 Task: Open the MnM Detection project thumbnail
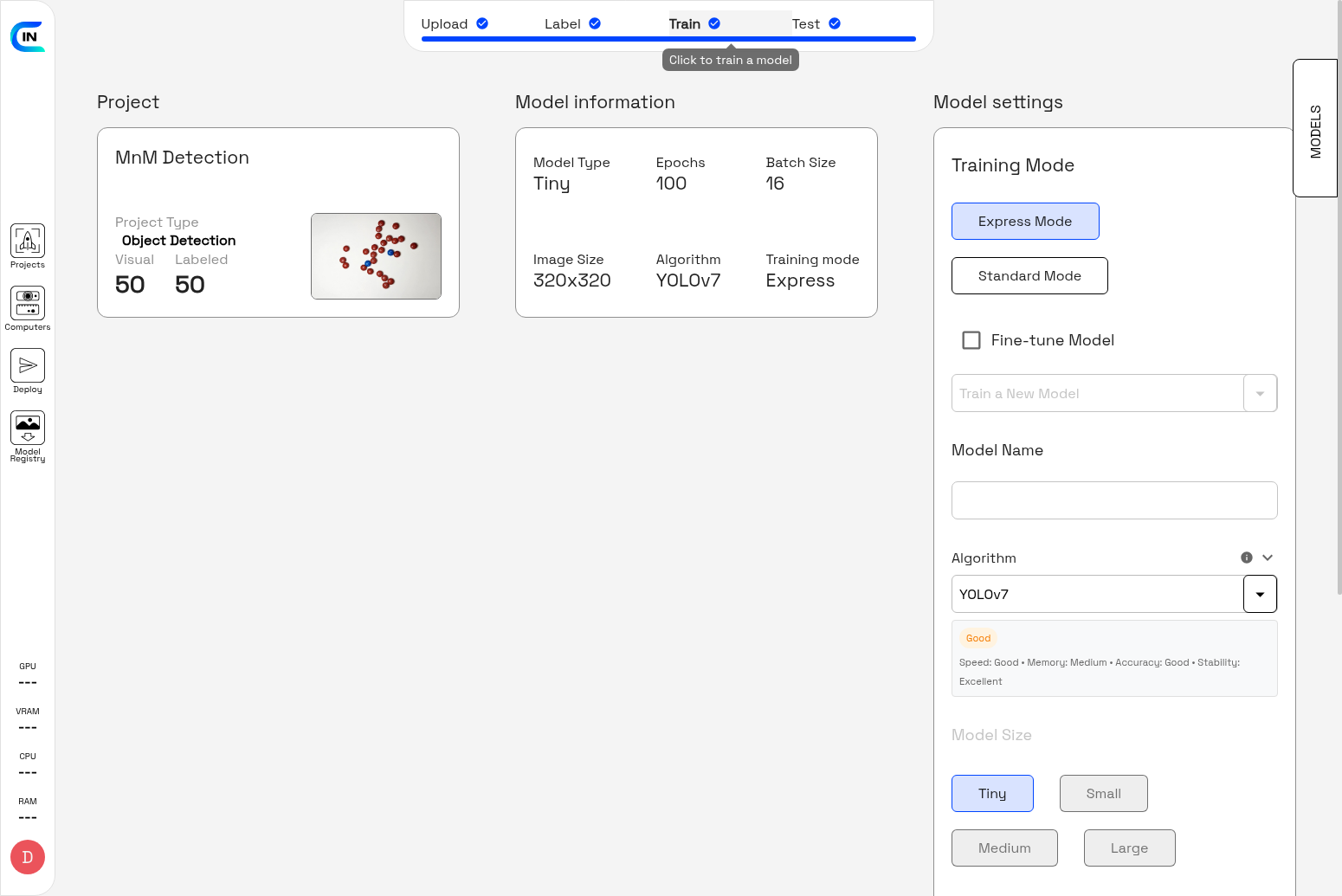pyautogui.click(x=376, y=256)
